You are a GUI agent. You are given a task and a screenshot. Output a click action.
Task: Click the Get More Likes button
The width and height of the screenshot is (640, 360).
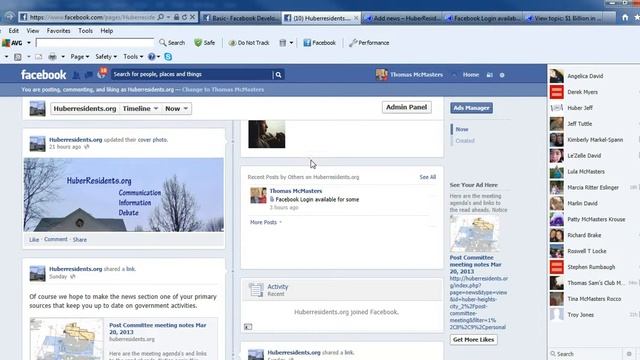(x=473, y=340)
